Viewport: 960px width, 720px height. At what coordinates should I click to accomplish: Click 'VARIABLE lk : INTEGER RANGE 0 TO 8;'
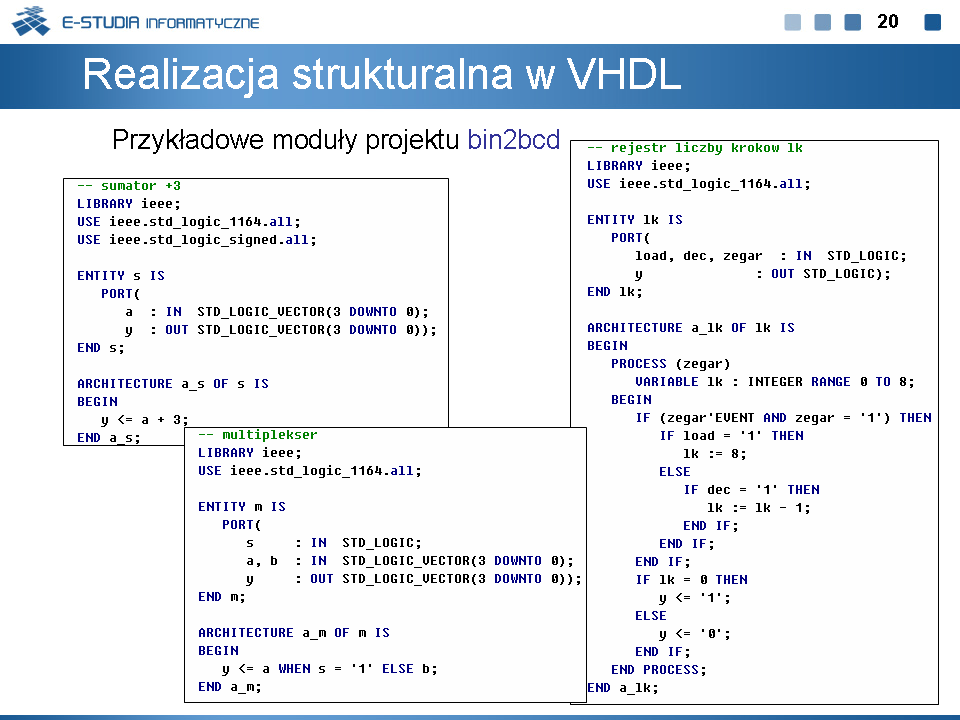click(x=774, y=382)
